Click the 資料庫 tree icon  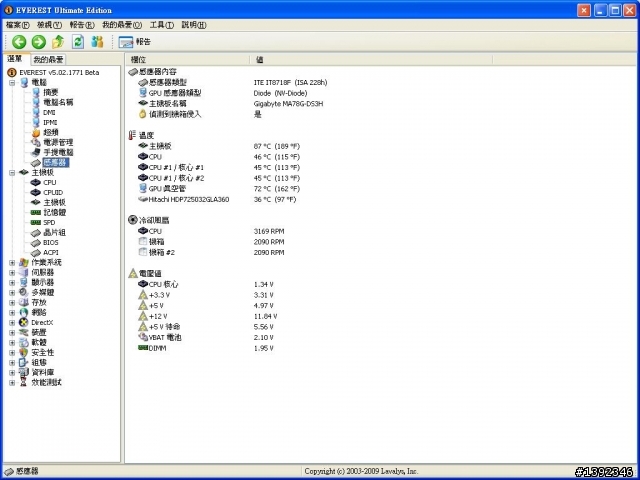(x=24, y=373)
